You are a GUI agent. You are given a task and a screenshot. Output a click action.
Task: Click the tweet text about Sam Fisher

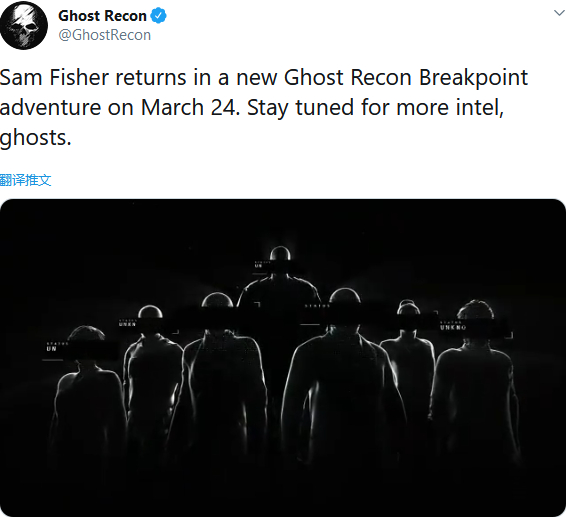(264, 108)
